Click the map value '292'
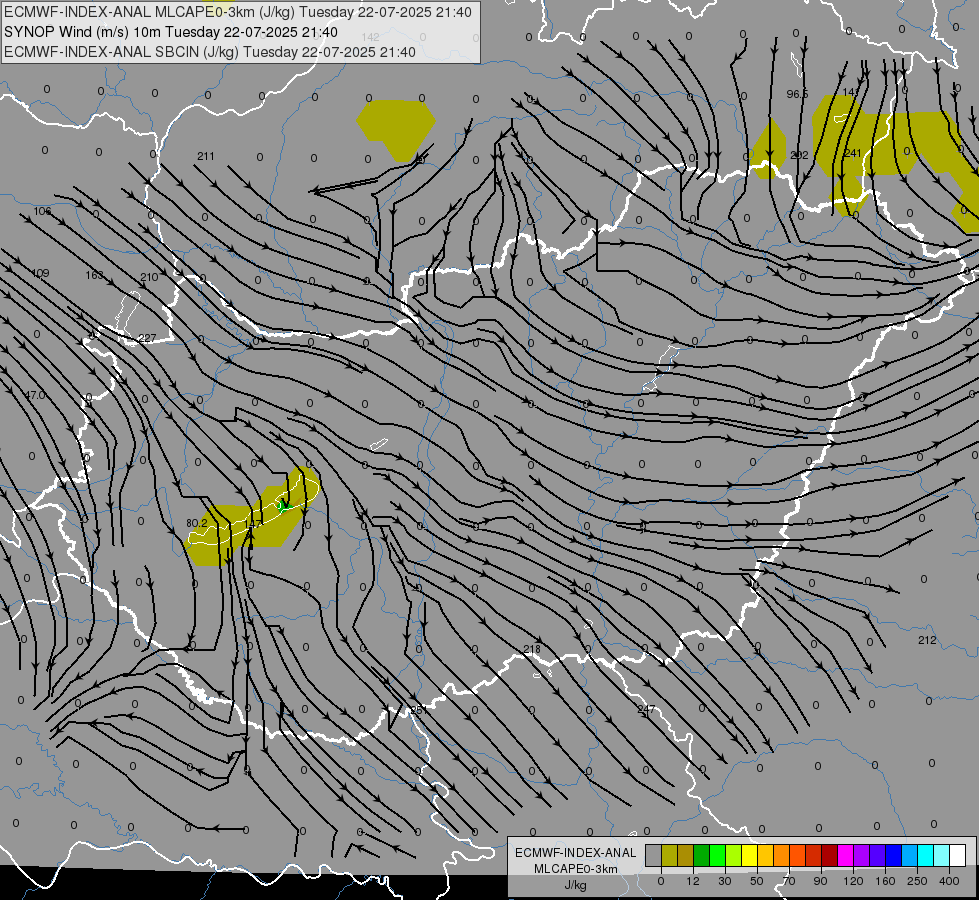 coord(799,155)
